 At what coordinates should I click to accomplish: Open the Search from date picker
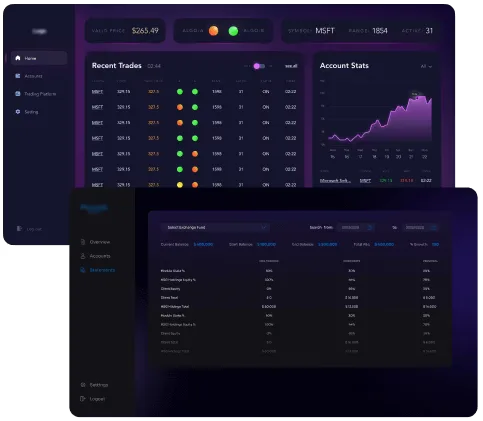point(369,227)
